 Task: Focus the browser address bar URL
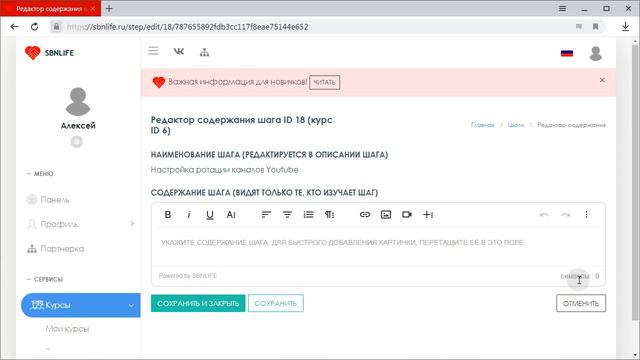click(x=187, y=27)
